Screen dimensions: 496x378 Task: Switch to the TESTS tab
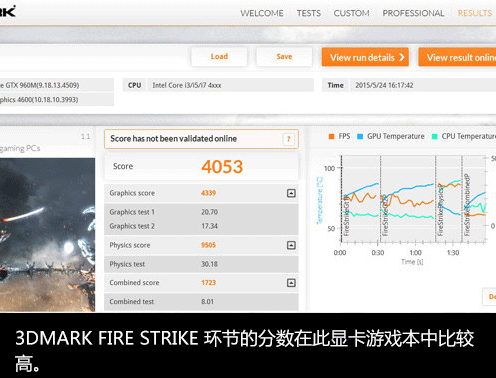click(x=309, y=13)
